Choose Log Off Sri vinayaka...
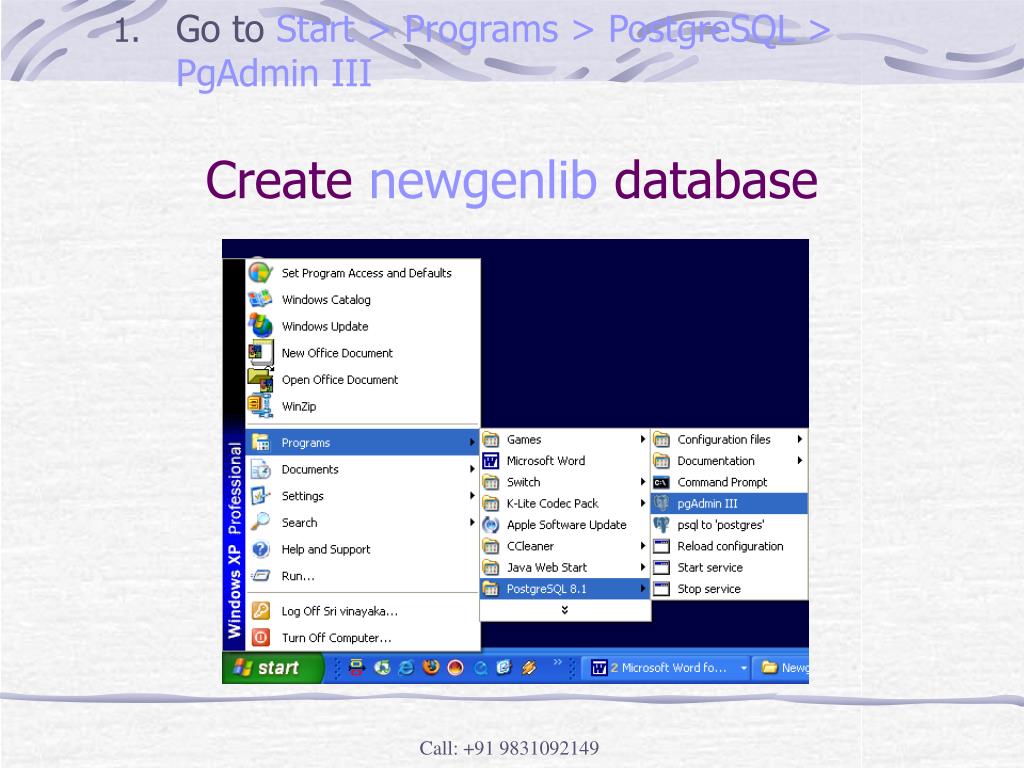Screen dimensions: 1024x768 click(x=362, y=611)
